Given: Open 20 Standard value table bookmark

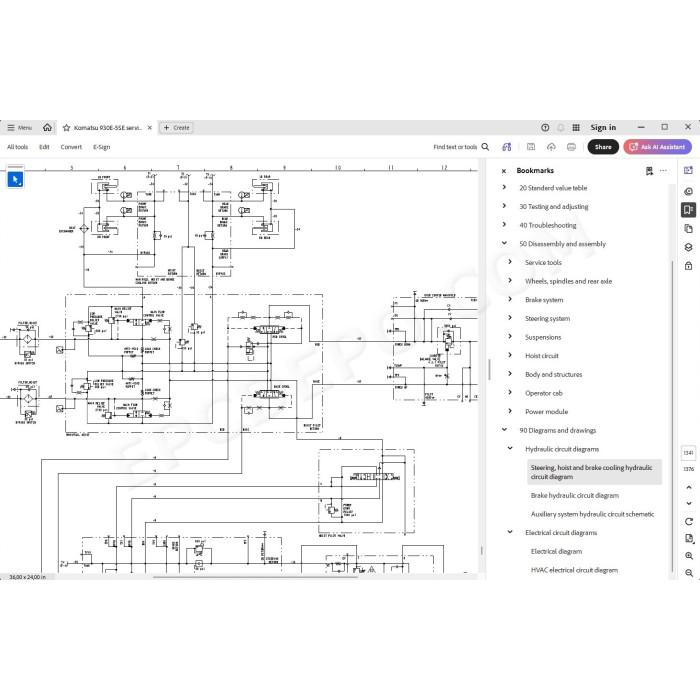Looking at the screenshot, I should pyautogui.click(x=553, y=188).
